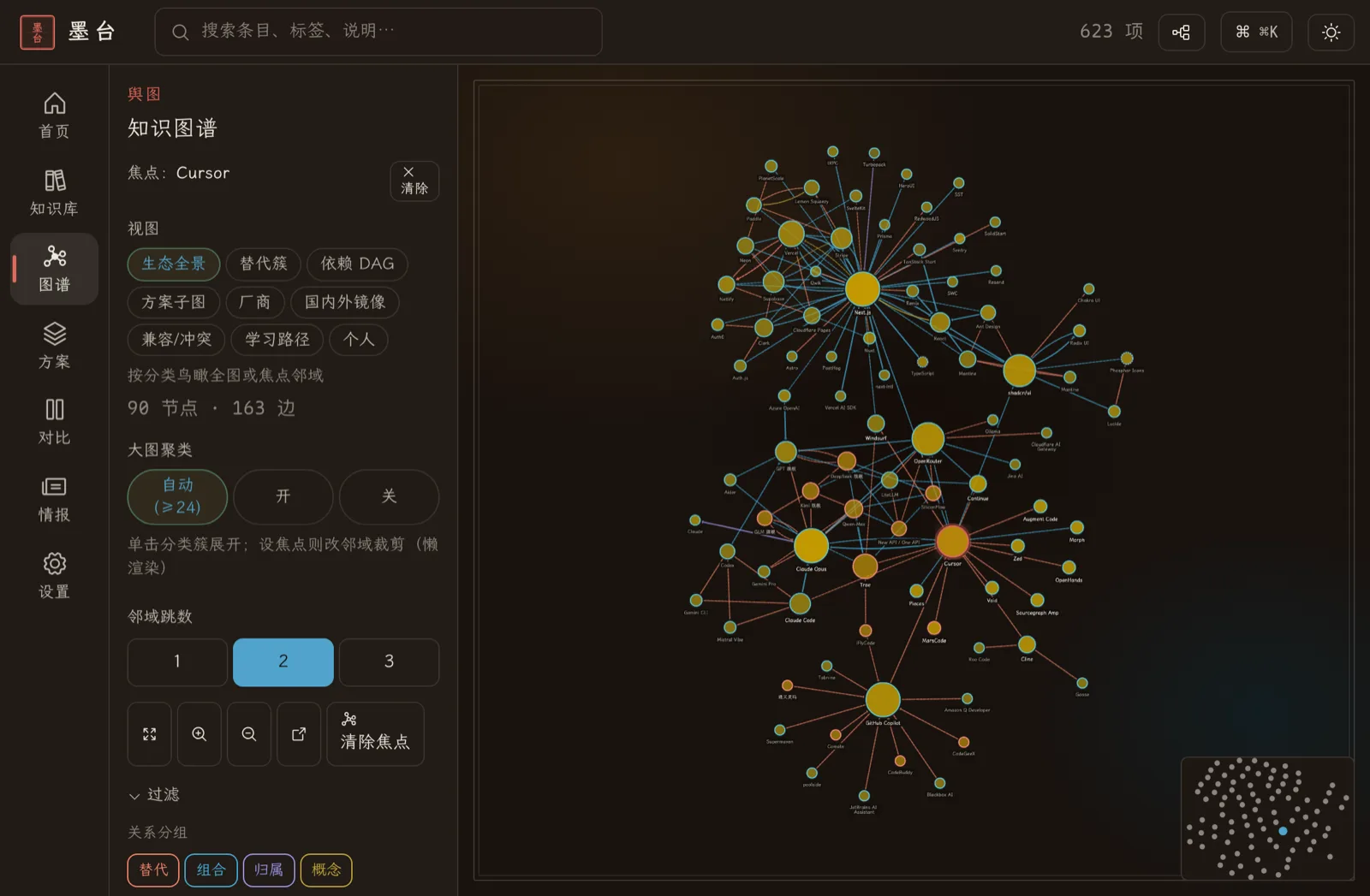Toggle the 替代 relation filter
This screenshot has width=1370, height=896.
[153, 870]
